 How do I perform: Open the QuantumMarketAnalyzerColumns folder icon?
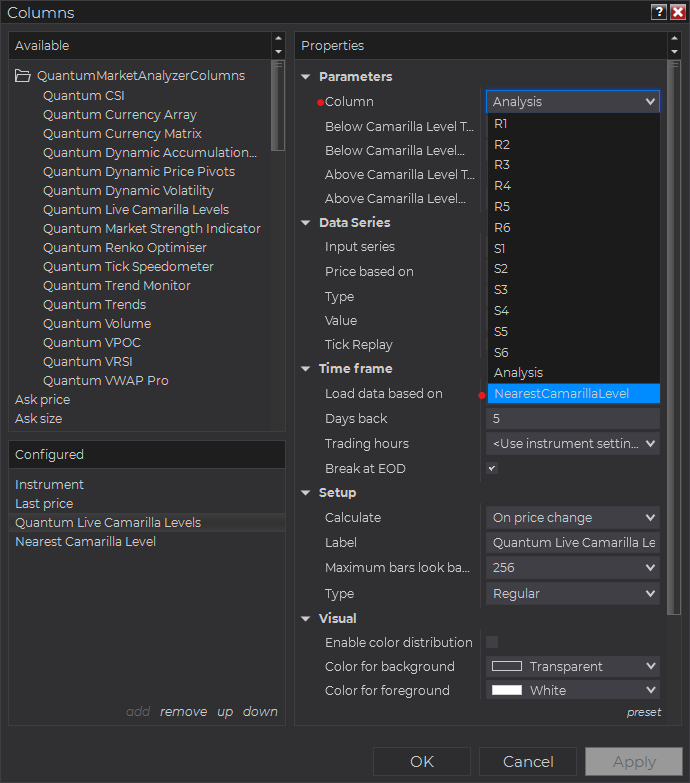point(22,76)
